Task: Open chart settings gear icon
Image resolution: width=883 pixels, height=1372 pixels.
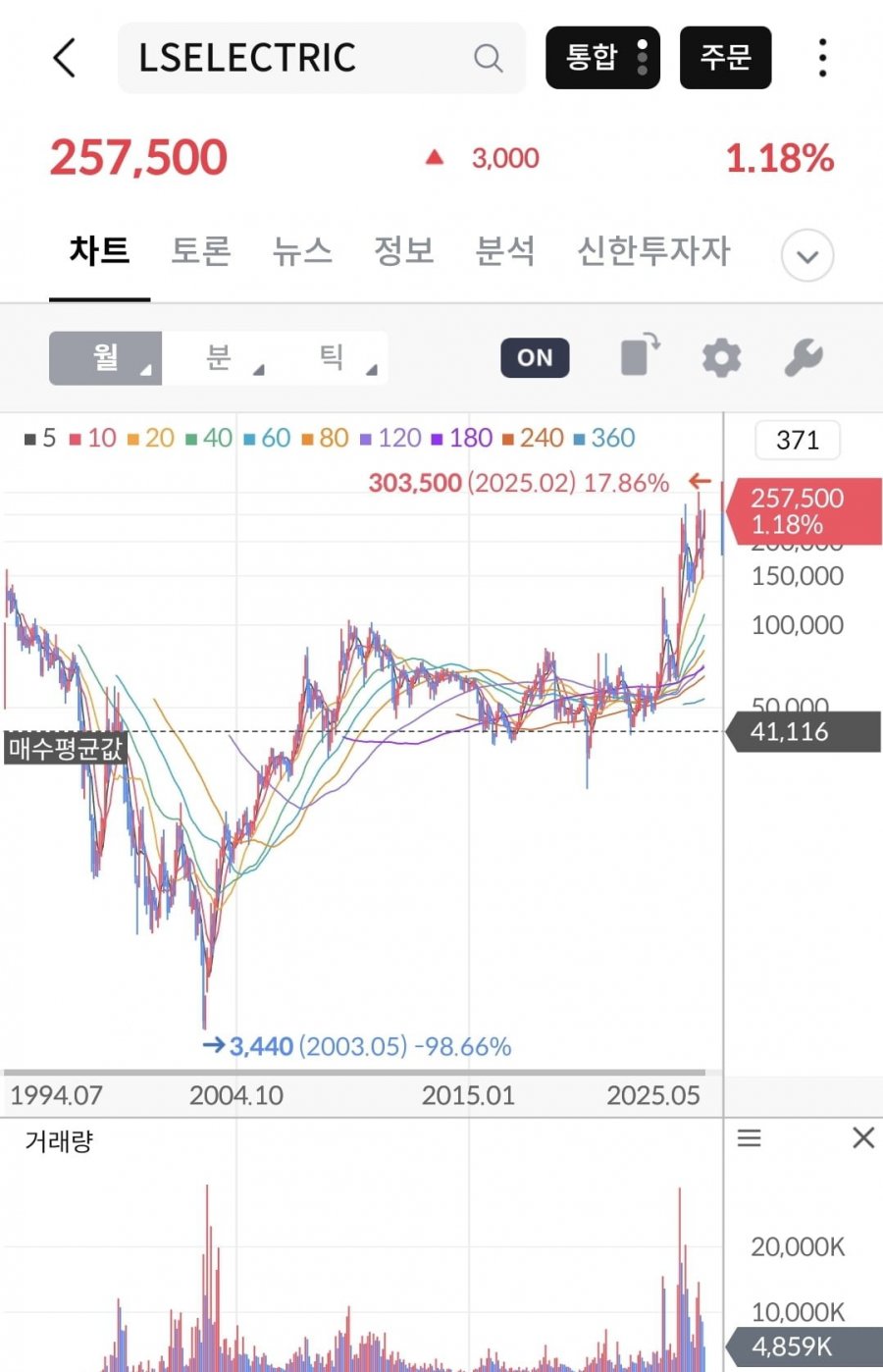Action: click(721, 357)
